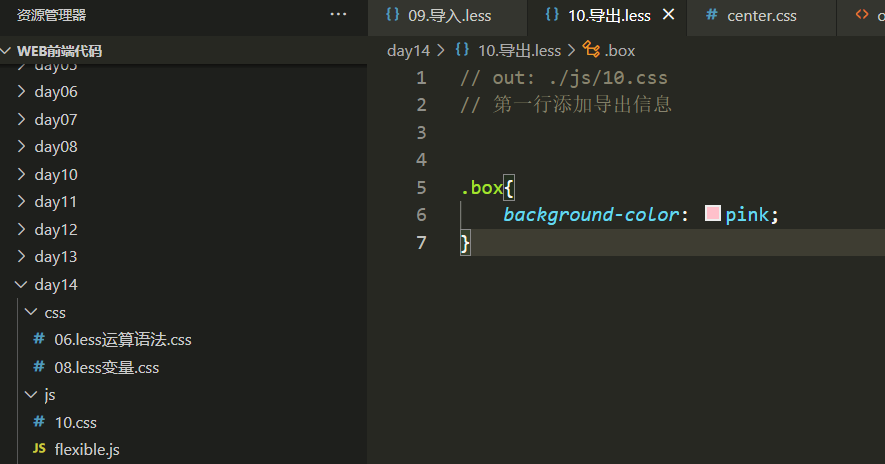This screenshot has height=464, width=885.
Task: Place cursor in '// 第一行添加导出信息' comment
Action: point(566,105)
